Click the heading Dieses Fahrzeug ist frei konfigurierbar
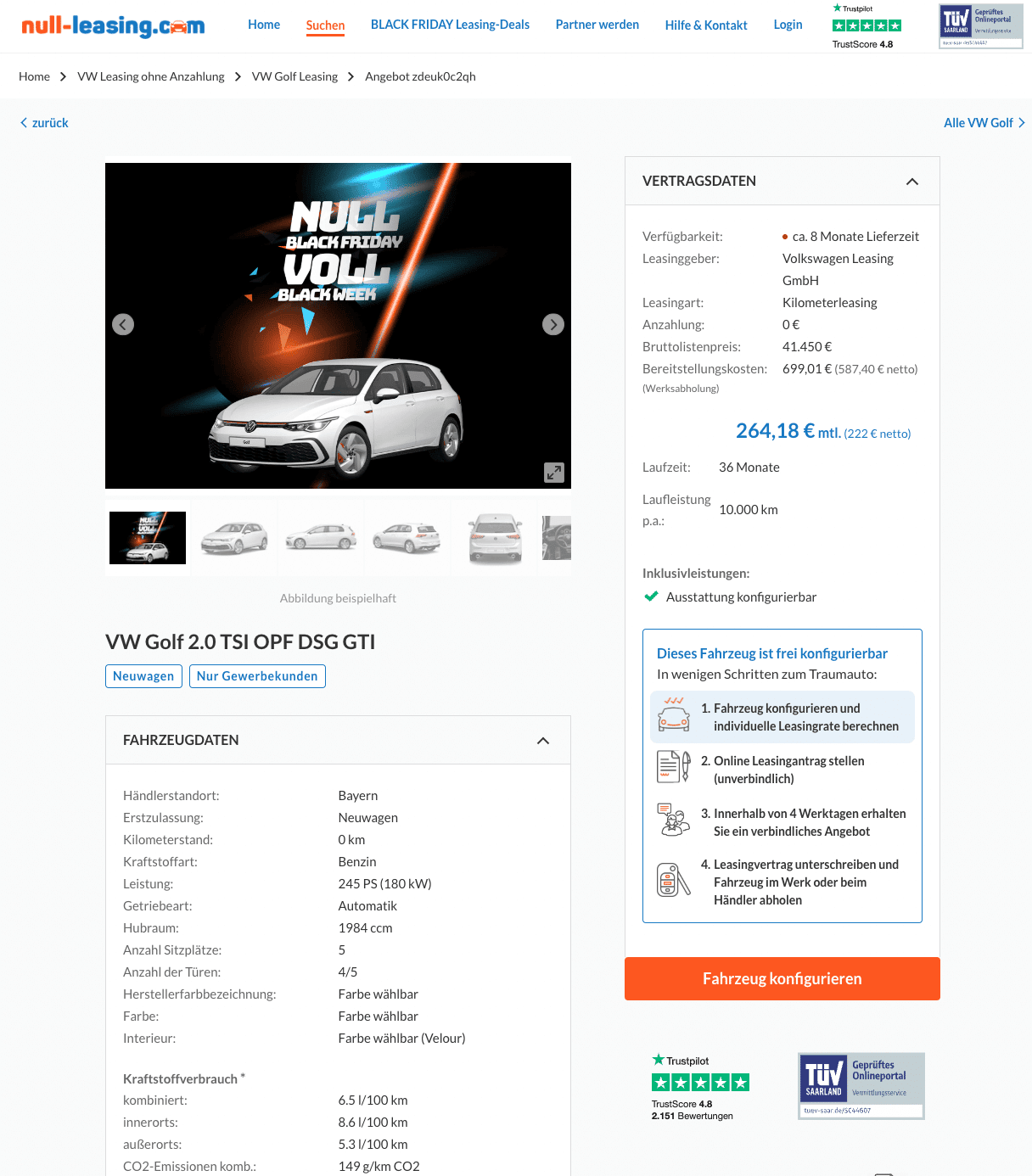The width and height of the screenshot is (1032, 1176). tap(772, 653)
